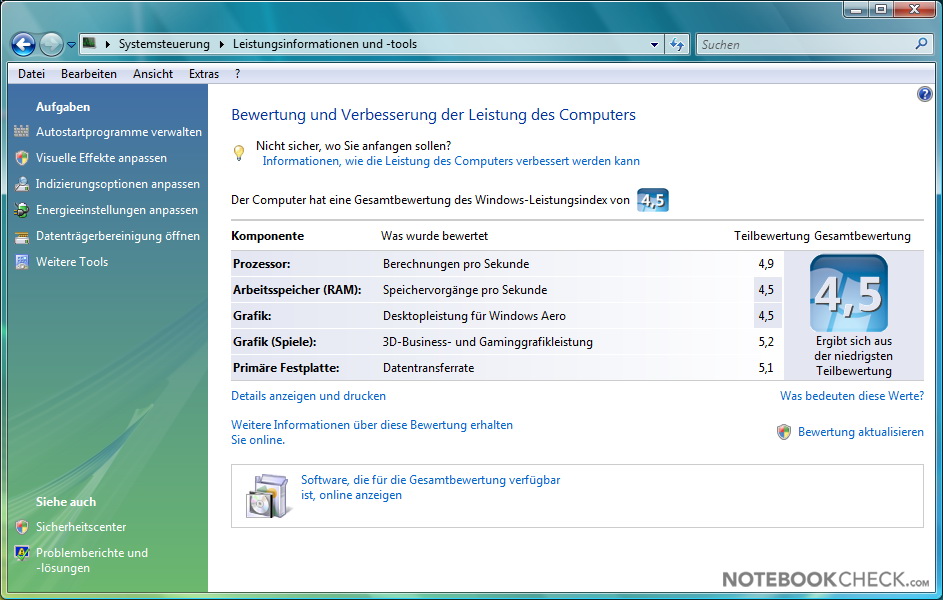943x600 pixels.
Task: Open Datenträgerbereinigung öffnen
Action: 117,236
